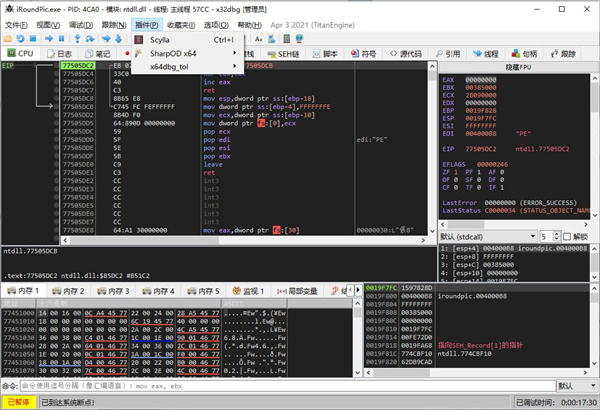Image resolution: width=600 pixels, height=410 pixels.
Task: Click the 隐藏FPU button
Action: tap(518, 65)
